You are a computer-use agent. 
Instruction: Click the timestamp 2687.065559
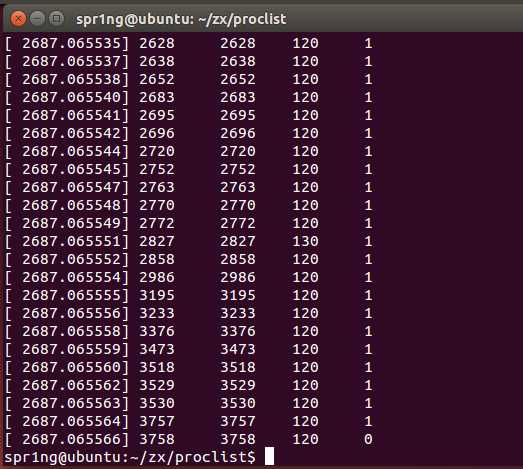[71, 350]
